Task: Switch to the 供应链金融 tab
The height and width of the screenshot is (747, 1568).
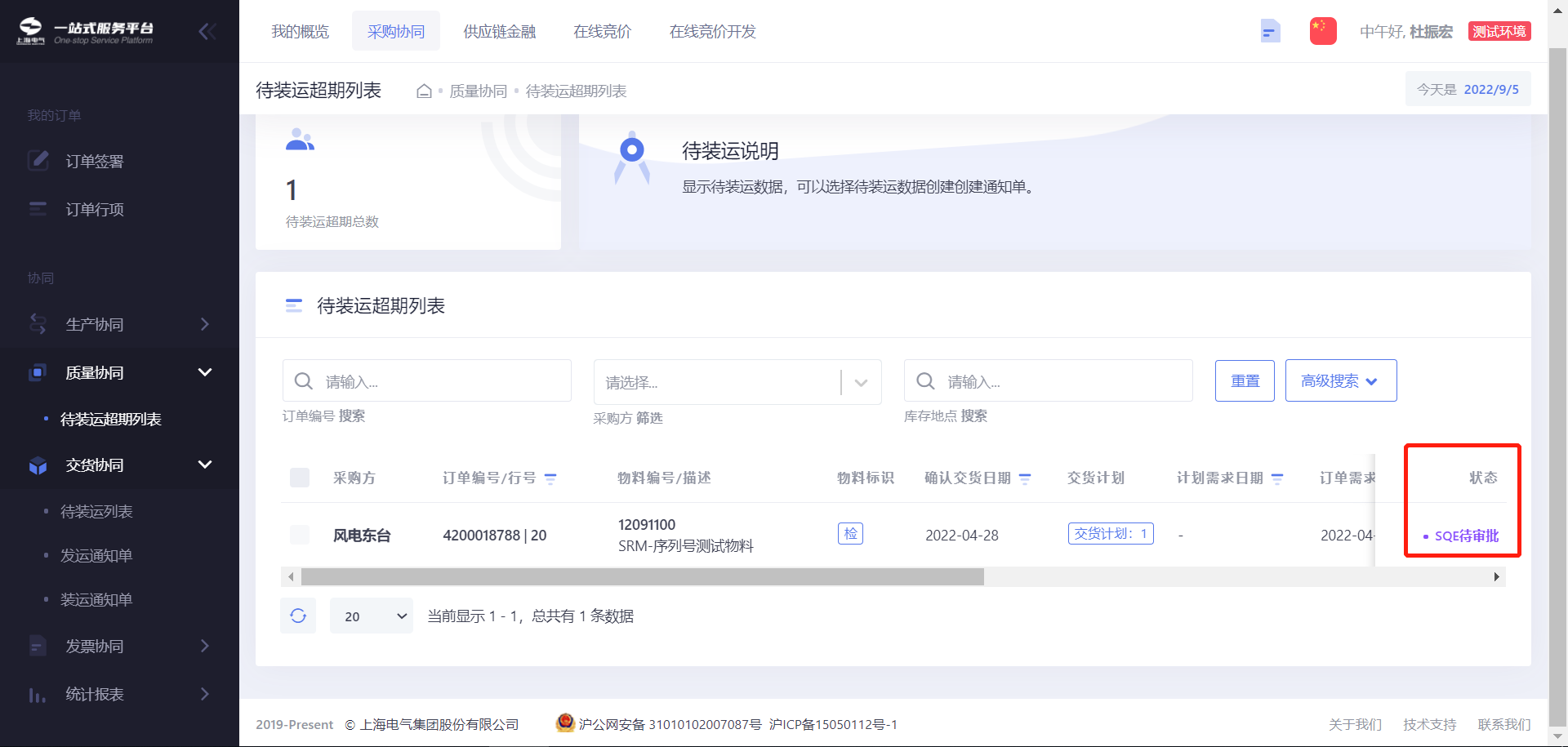Action: [499, 32]
